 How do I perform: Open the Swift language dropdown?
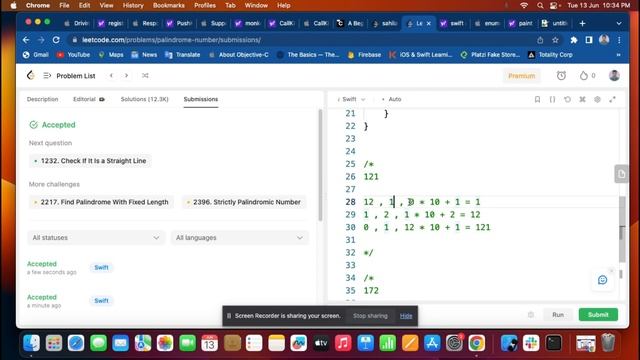(x=351, y=99)
